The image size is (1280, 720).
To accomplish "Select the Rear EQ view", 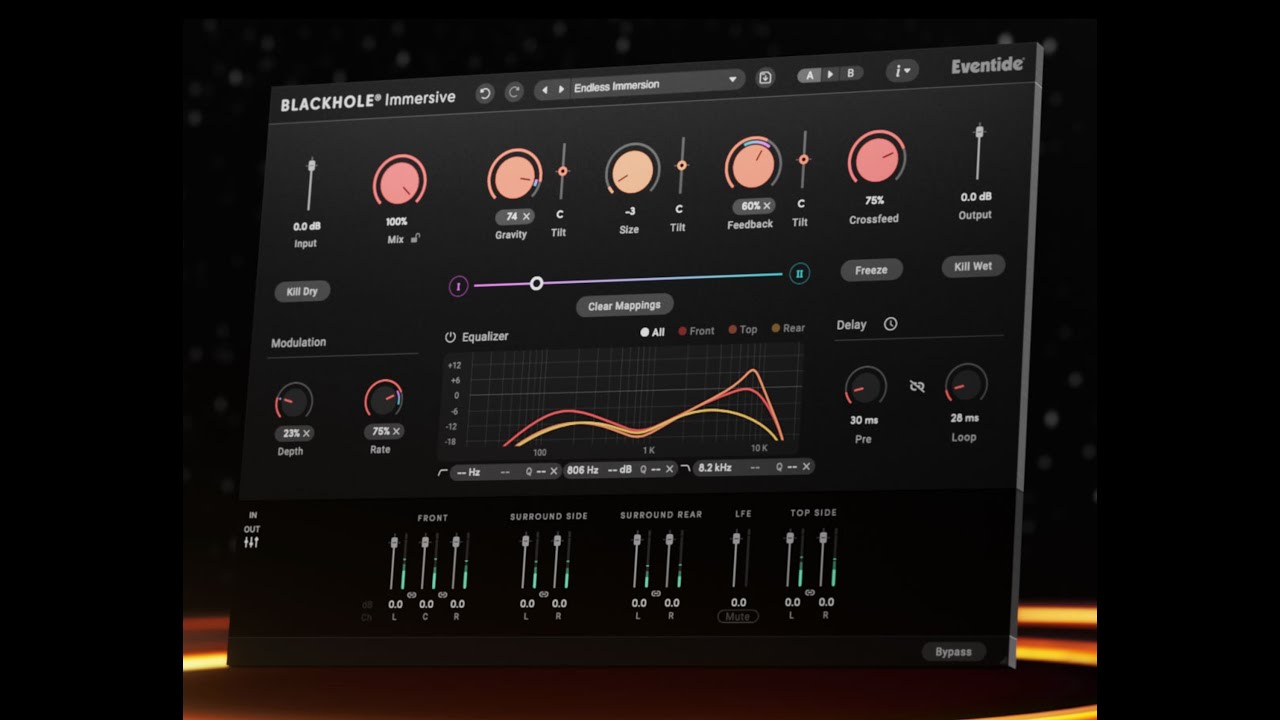I will (788, 328).
